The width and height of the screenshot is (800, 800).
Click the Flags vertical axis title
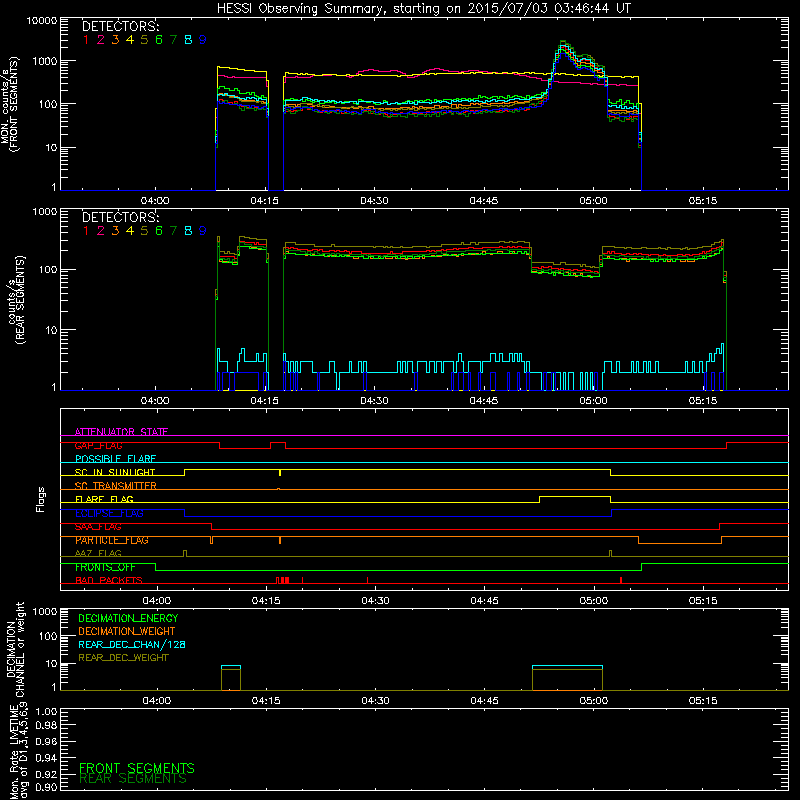coord(41,499)
